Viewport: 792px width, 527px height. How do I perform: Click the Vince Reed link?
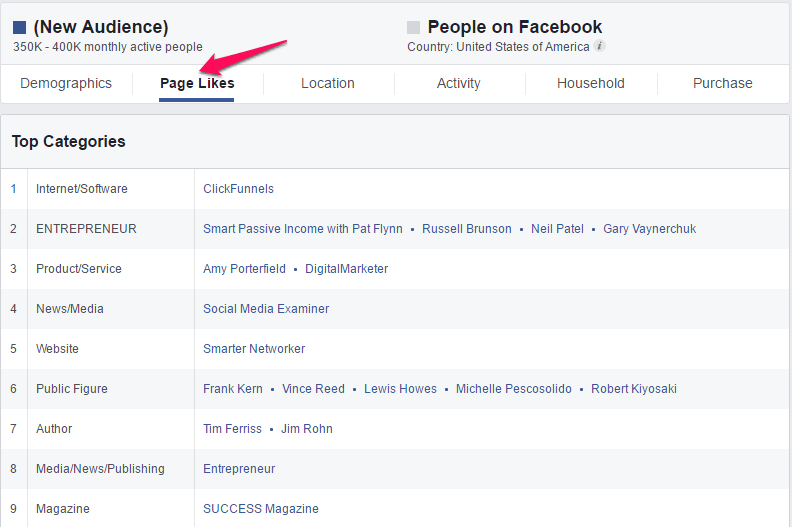coord(313,389)
